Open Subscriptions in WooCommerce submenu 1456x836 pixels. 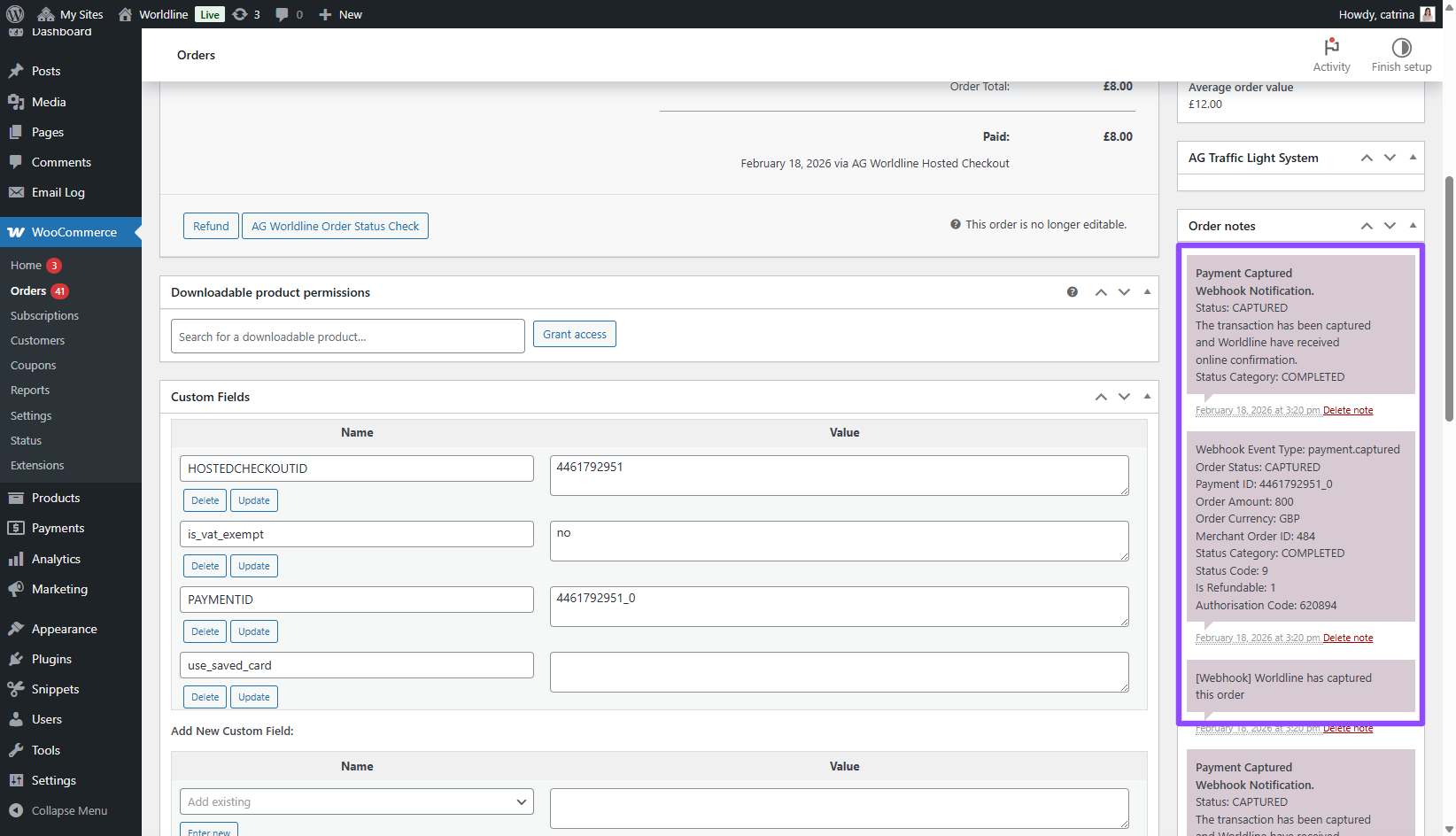coord(44,315)
